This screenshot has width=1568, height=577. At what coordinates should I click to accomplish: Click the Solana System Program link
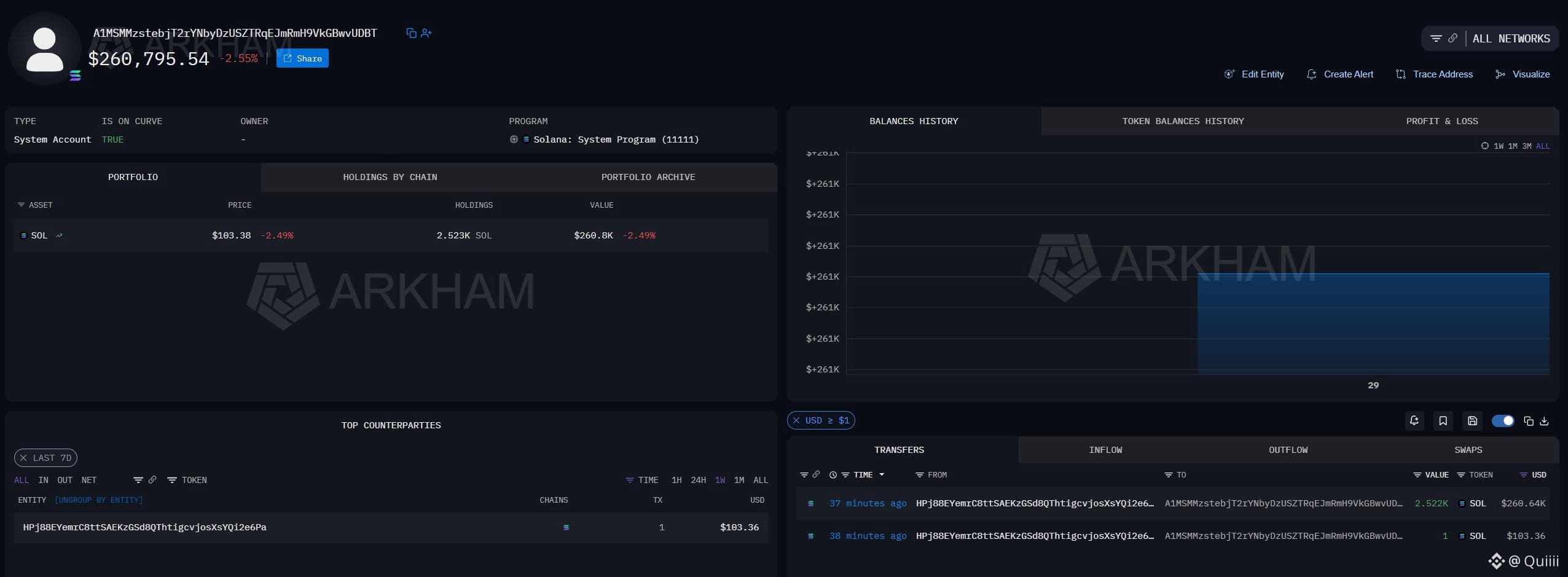[x=616, y=139]
